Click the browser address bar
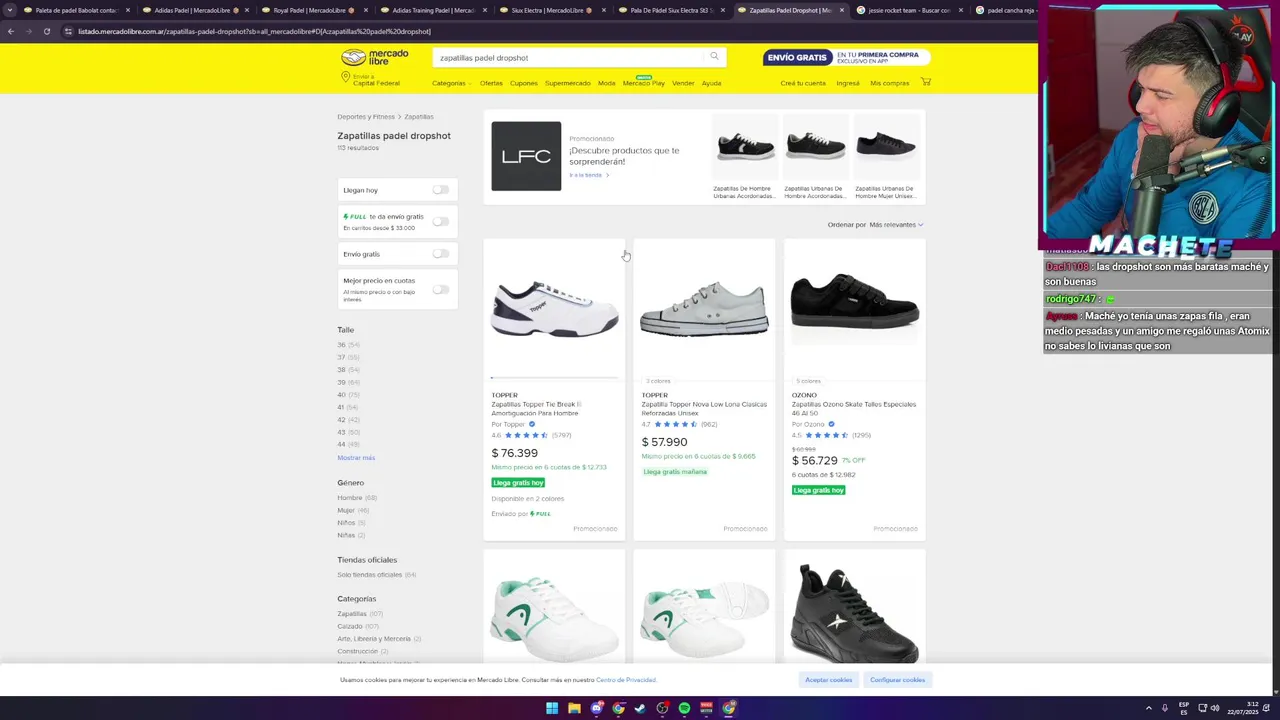This screenshot has width=1280, height=720. (x=540, y=31)
